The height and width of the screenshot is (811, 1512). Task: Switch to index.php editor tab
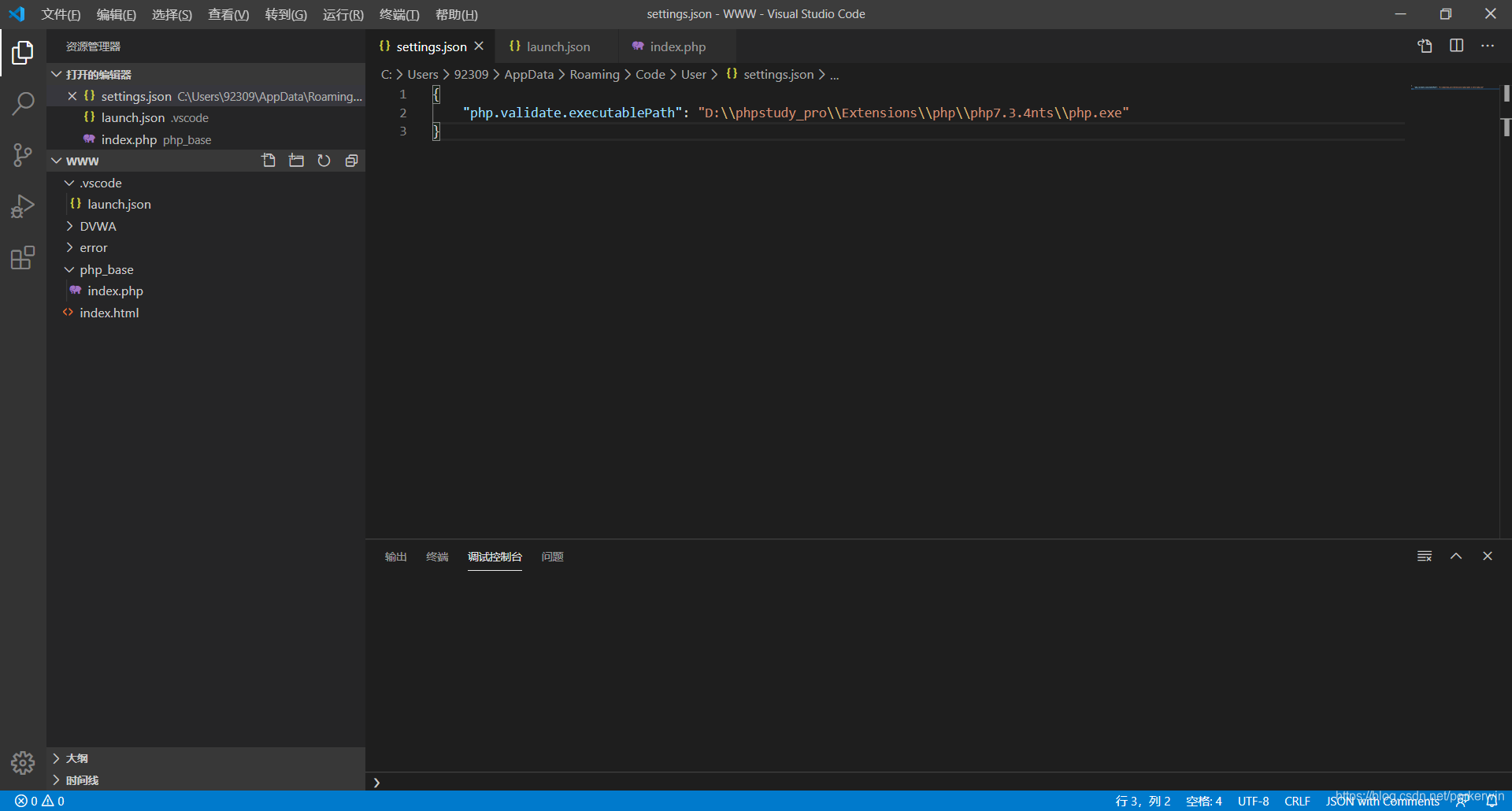(x=677, y=46)
